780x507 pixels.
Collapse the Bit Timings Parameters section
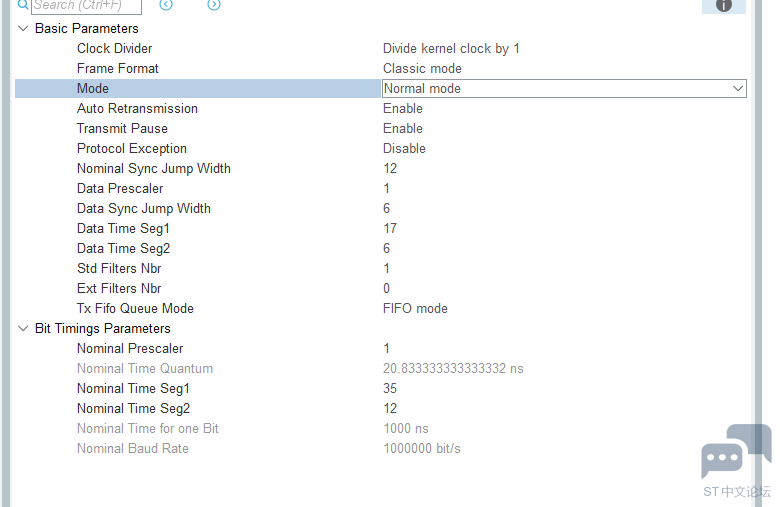click(23, 328)
